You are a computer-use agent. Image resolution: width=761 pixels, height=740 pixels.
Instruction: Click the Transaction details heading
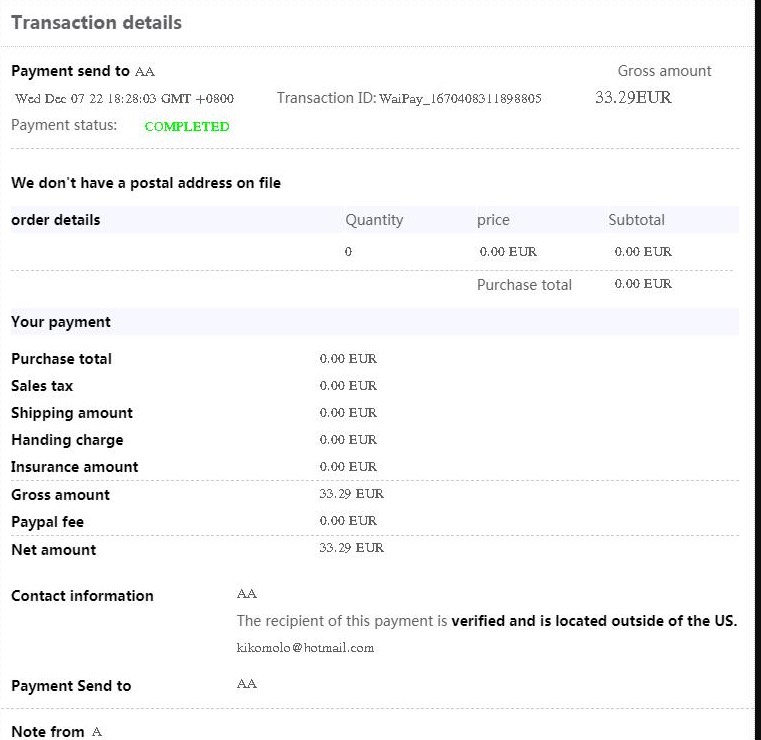tap(96, 22)
